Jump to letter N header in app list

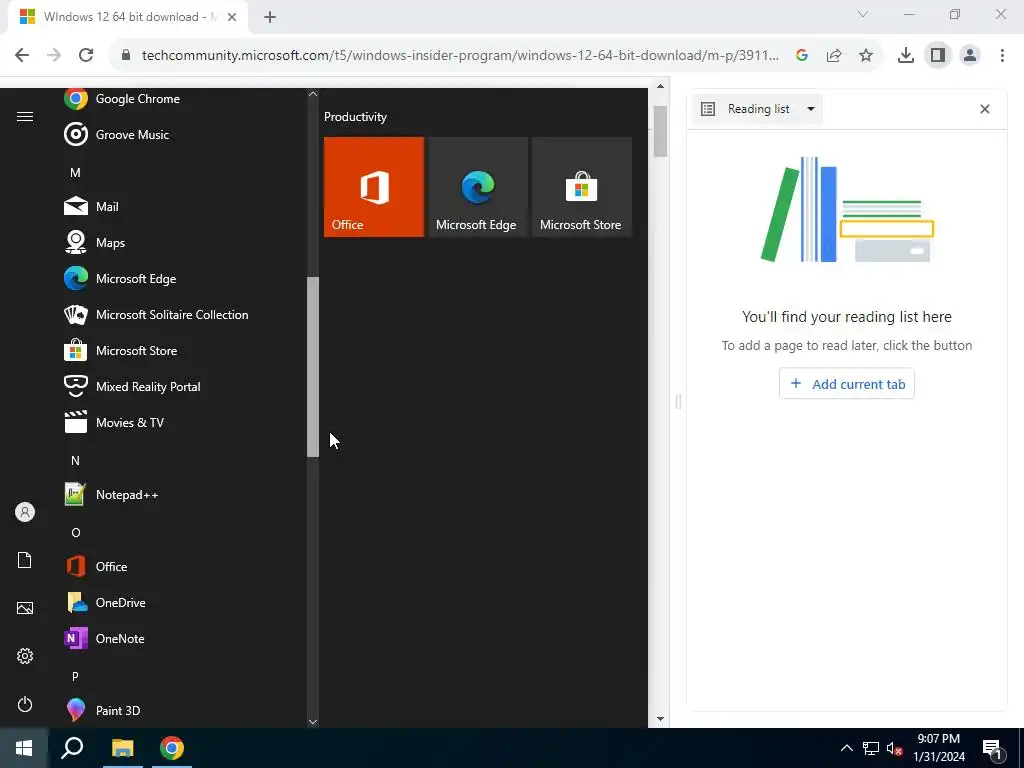75,460
